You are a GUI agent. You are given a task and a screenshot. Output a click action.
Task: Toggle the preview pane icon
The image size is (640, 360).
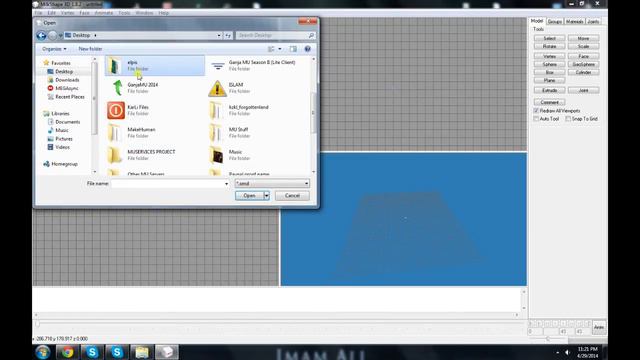293,49
